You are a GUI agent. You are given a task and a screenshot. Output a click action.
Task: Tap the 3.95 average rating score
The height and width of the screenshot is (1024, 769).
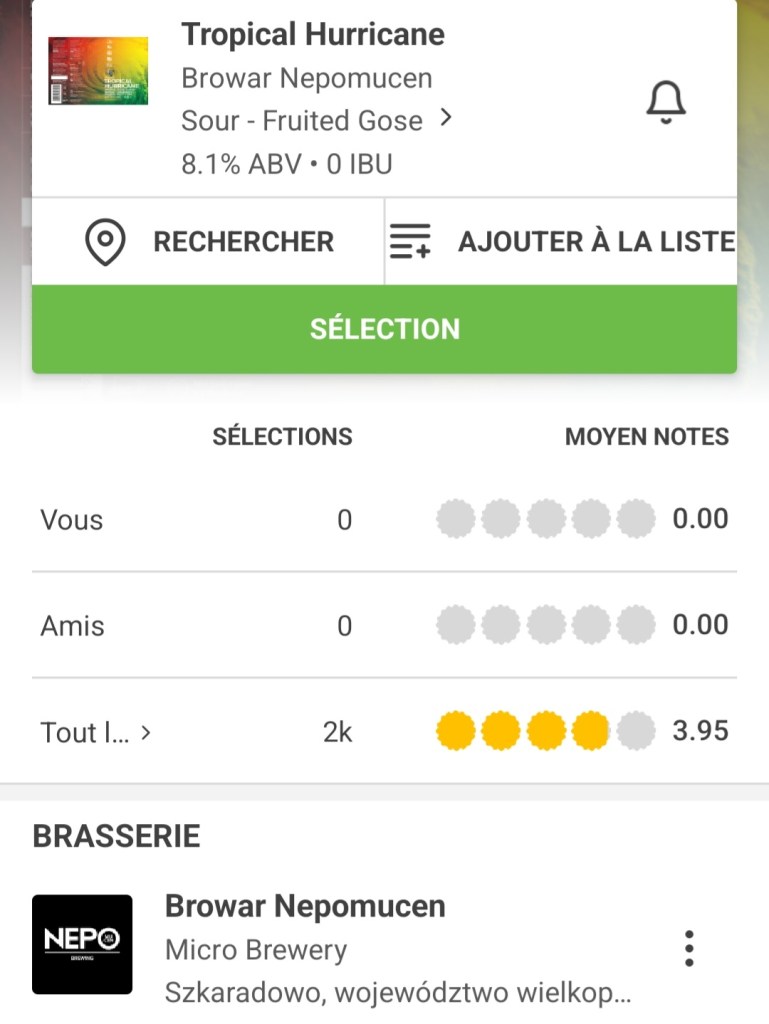(x=700, y=732)
